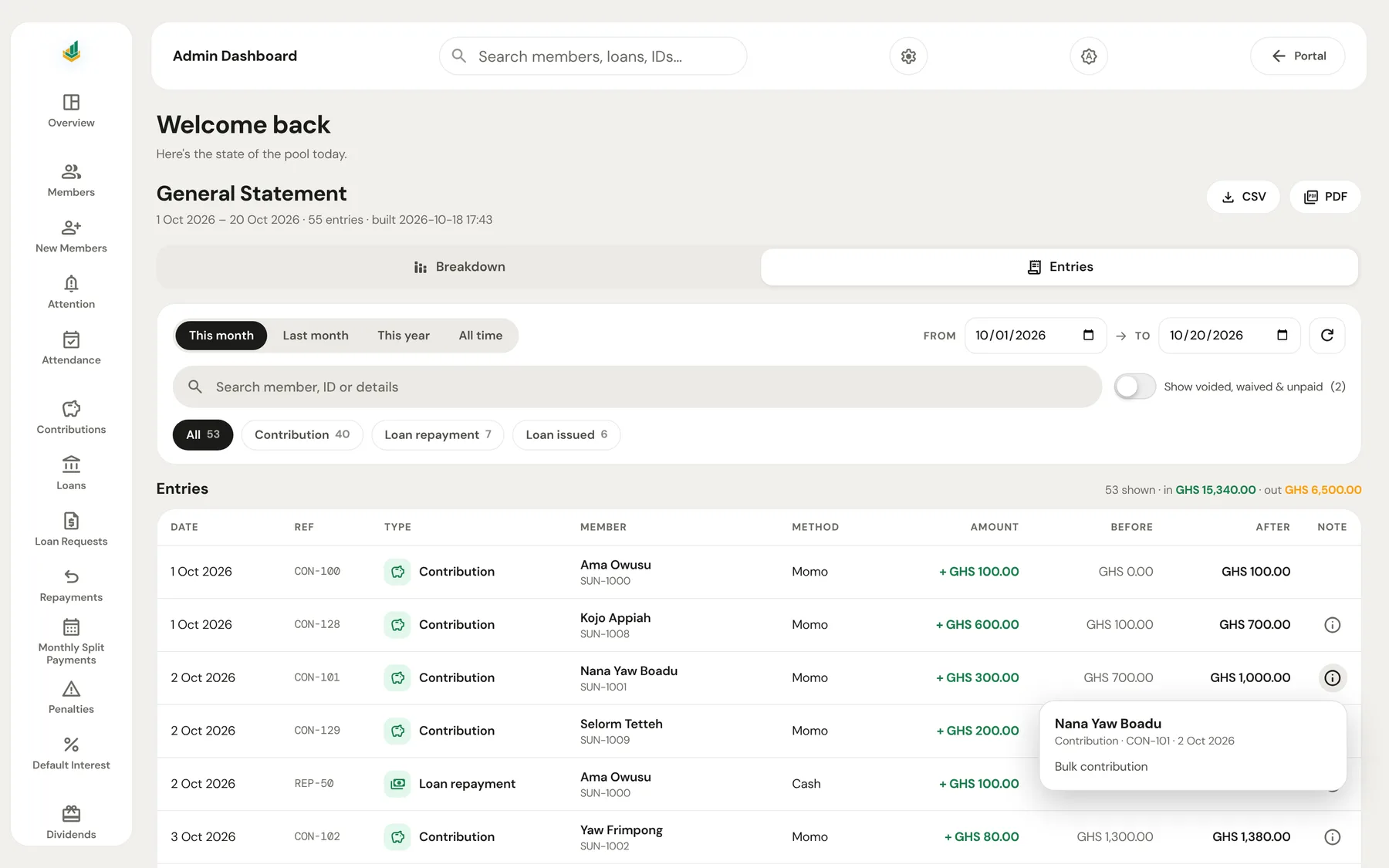The width and height of the screenshot is (1389, 868).
Task: Filter entries by Loan issued
Action: (x=566, y=435)
